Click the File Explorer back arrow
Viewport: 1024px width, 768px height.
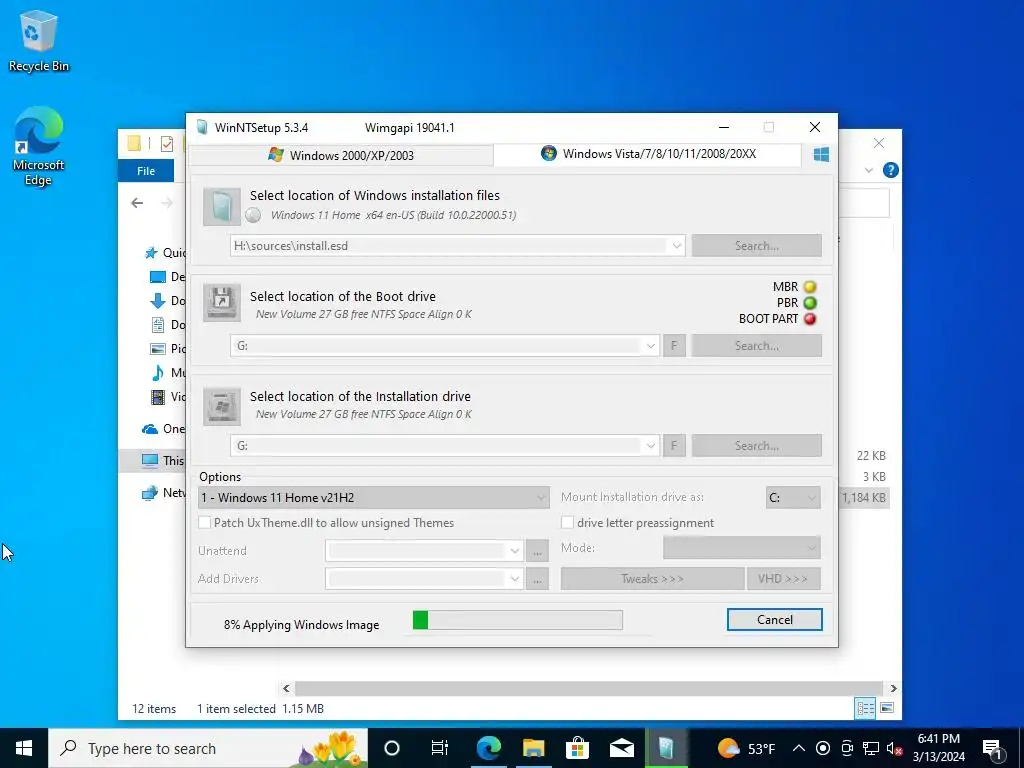(137, 203)
